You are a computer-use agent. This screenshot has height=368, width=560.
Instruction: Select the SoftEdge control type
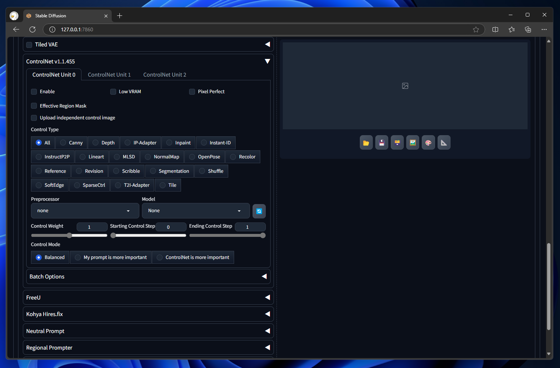click(50, 185)
